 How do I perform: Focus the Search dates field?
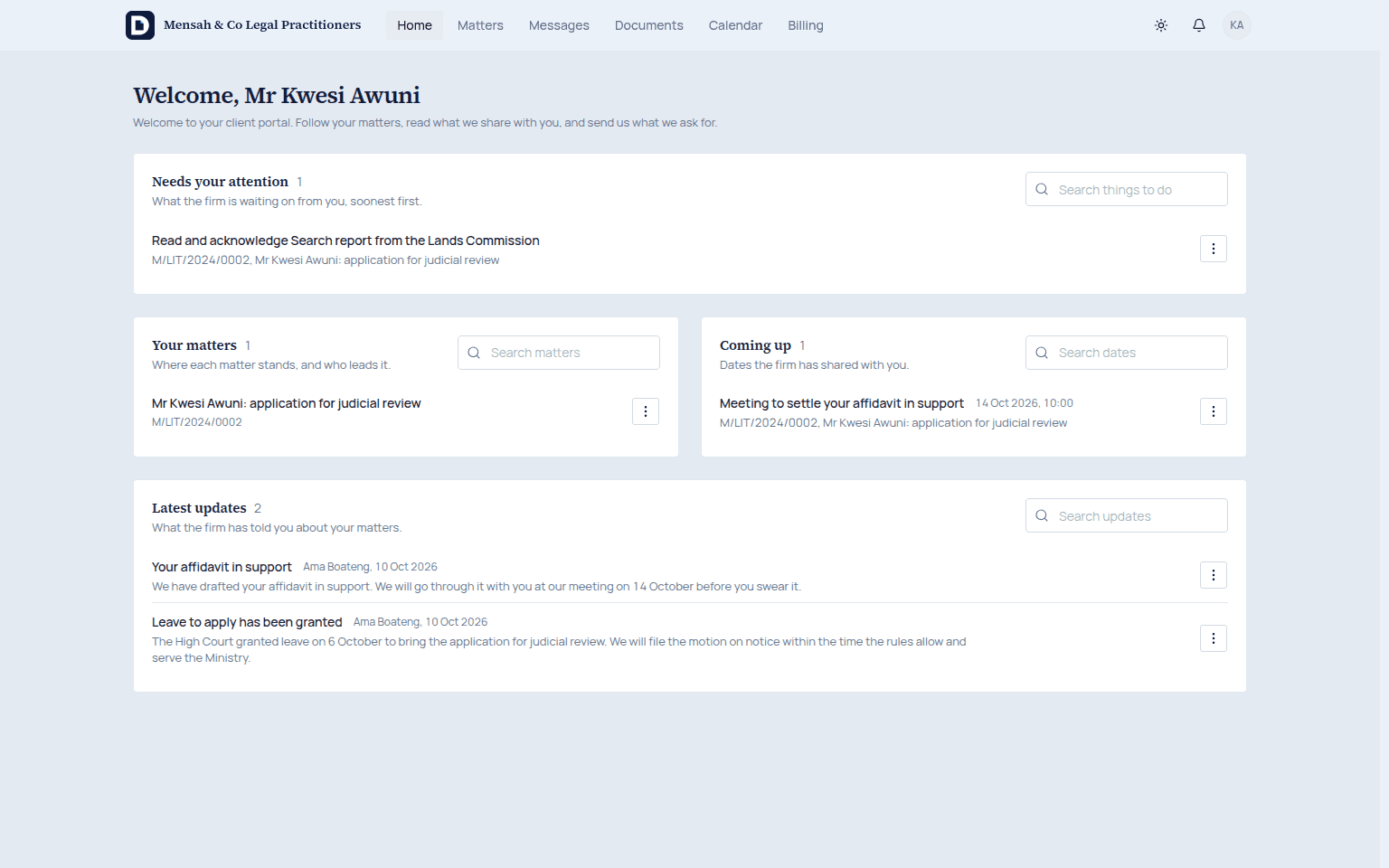[x=1127, y=353]
